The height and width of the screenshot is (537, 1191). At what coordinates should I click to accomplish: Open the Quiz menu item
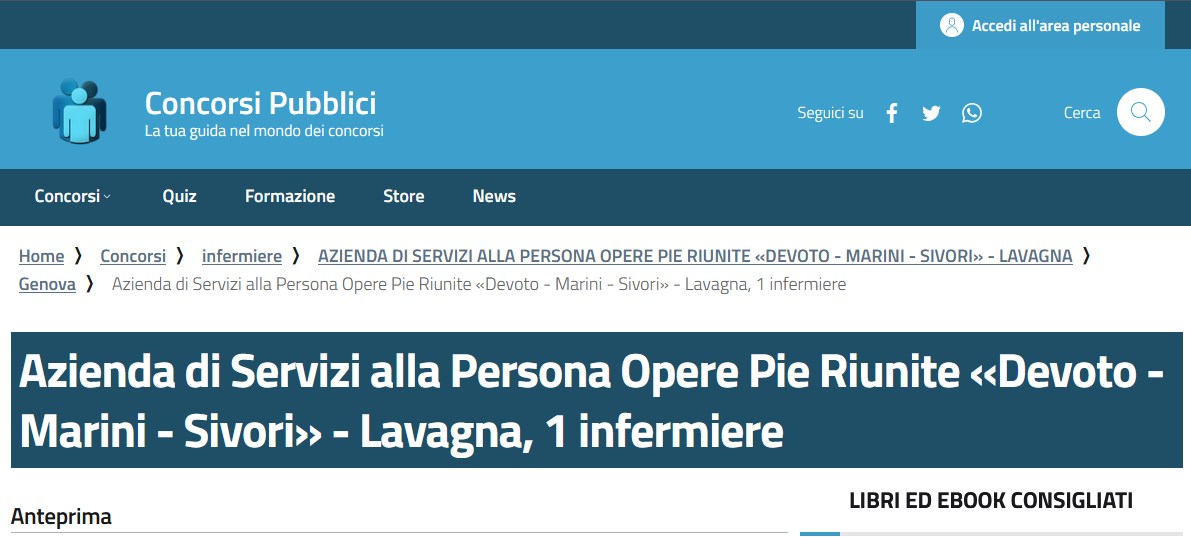179,196
